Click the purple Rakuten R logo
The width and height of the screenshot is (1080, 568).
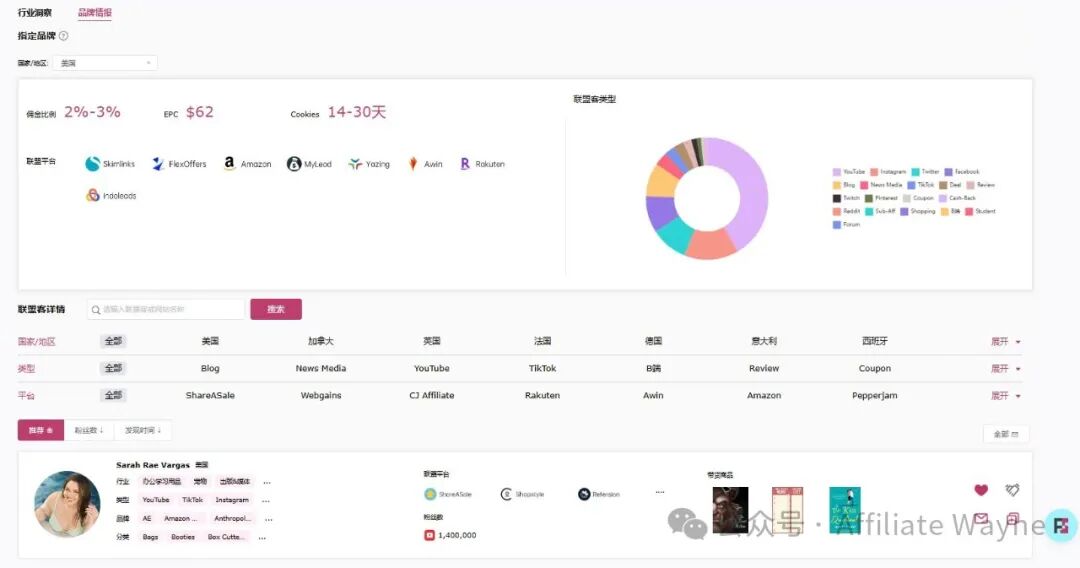[465, 164]
